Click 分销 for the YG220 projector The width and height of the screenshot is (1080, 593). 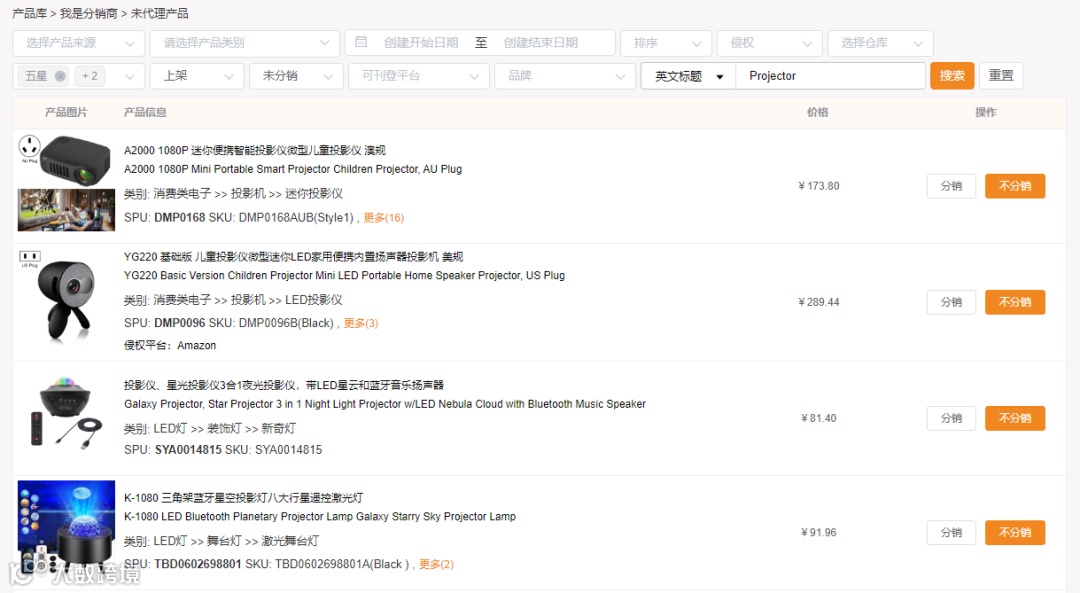(951, 302)
